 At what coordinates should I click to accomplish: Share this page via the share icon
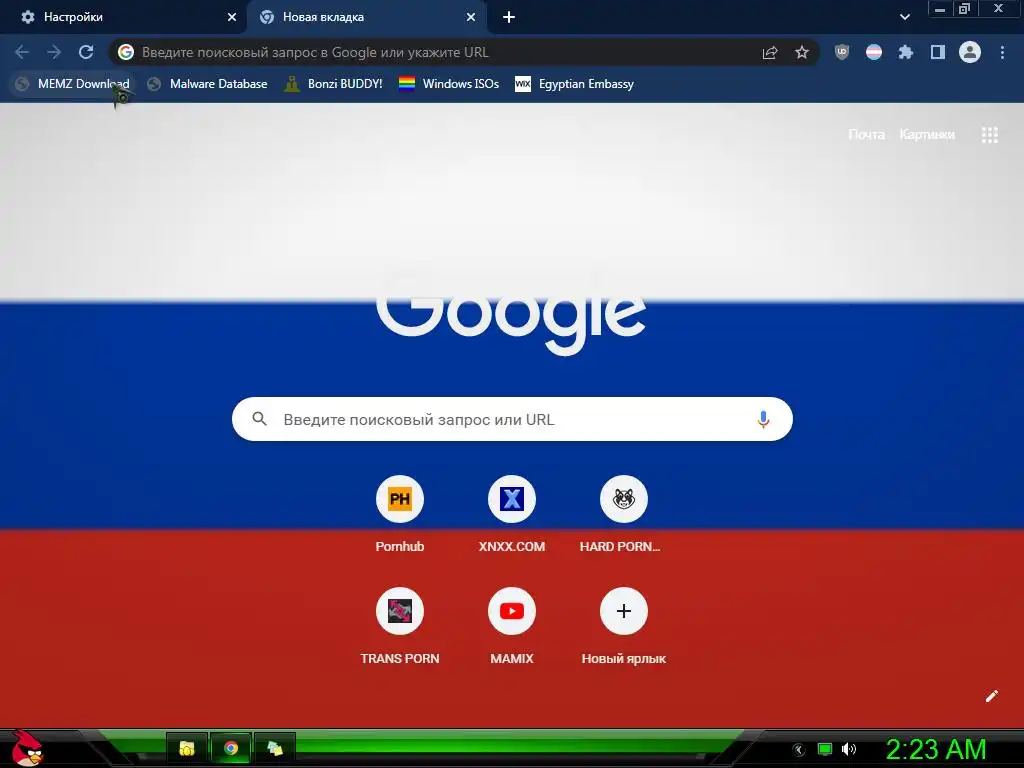[770, 52]
